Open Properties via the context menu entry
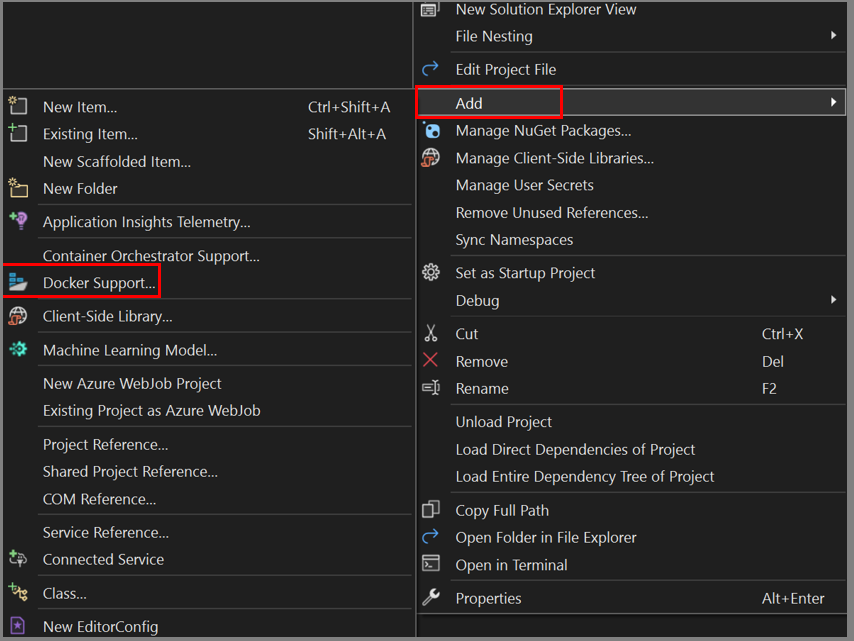The width and height of the screenshot is (854, 641). coord(489,598)
